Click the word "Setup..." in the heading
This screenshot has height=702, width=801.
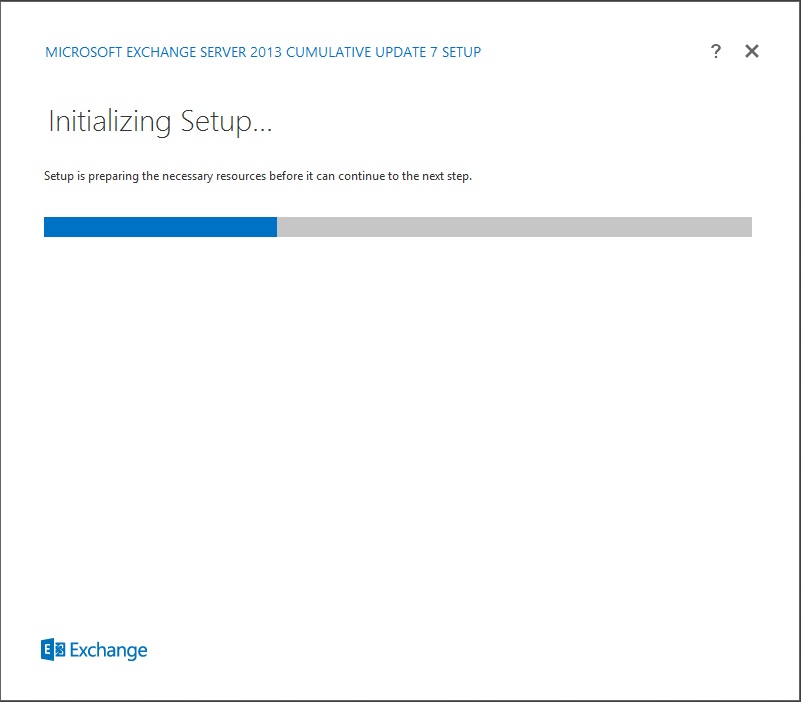[x=227, y=122]
